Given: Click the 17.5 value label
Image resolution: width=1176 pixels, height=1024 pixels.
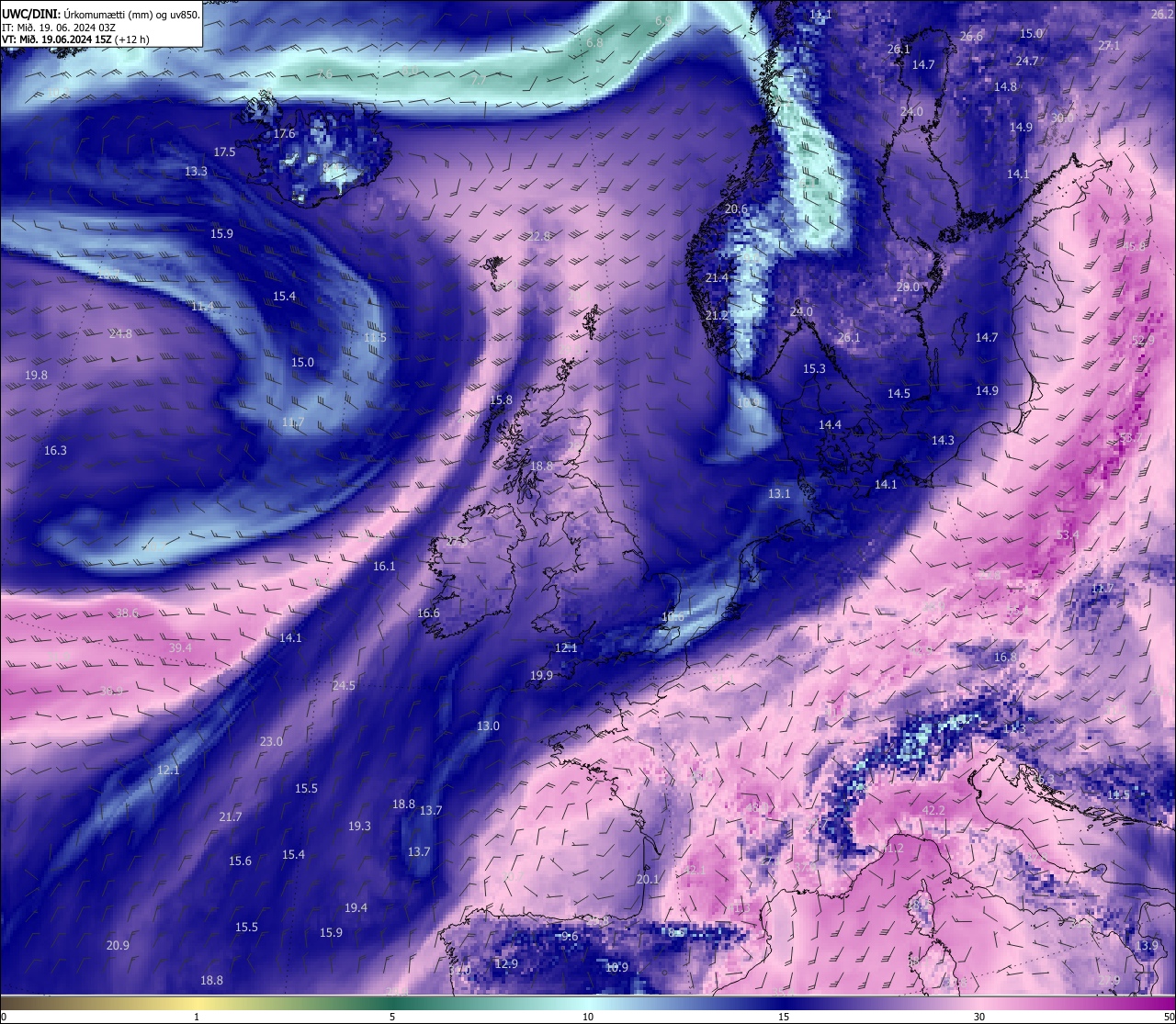Looking at the screenshot, I should tap(225, 152).
